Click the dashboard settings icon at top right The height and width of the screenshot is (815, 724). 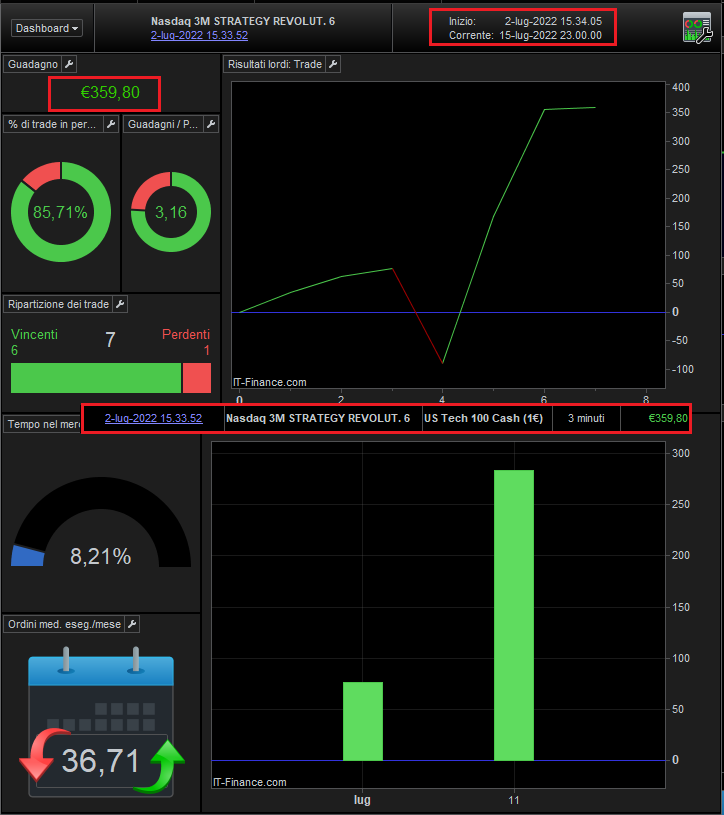point(696,28)
